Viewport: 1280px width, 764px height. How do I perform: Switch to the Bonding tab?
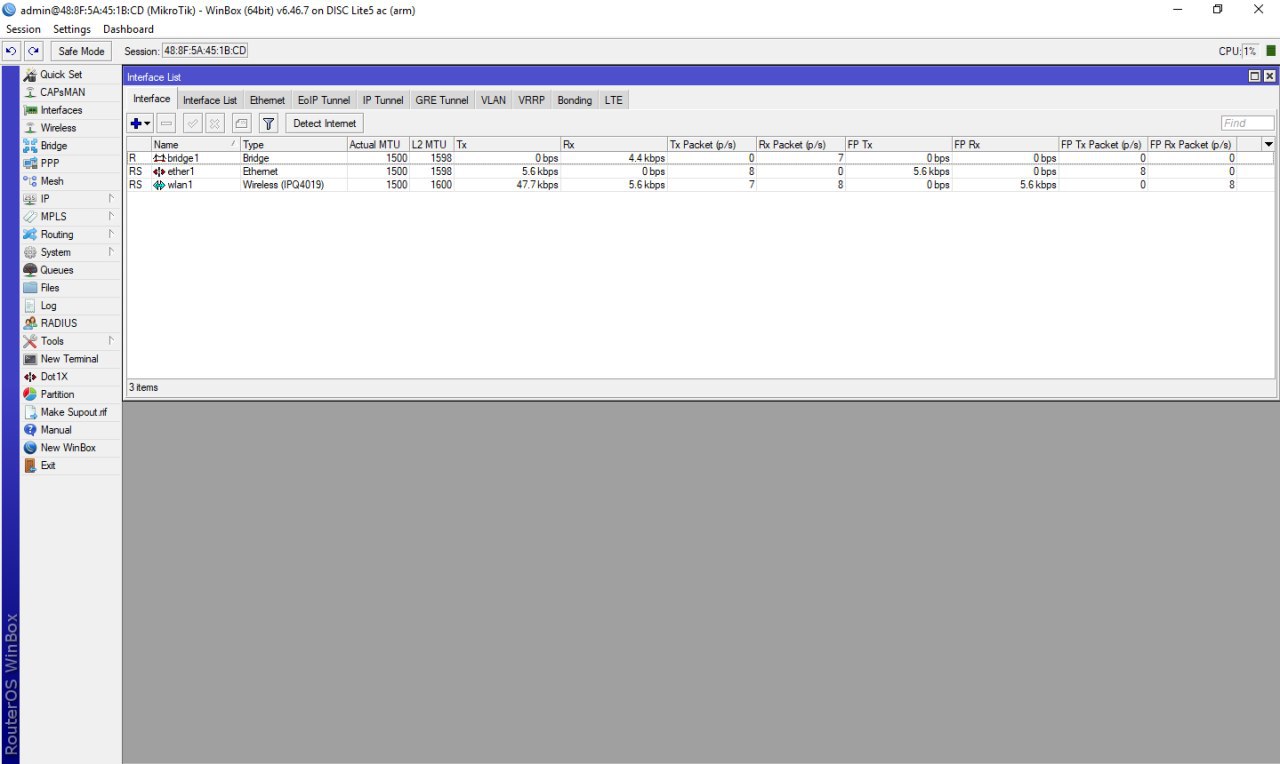pyautogui.click(x=575, y=100)
